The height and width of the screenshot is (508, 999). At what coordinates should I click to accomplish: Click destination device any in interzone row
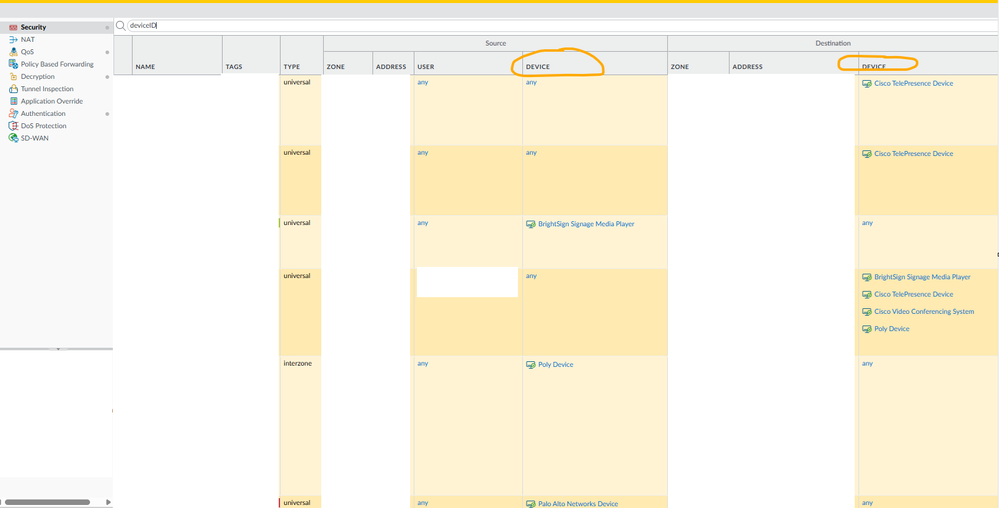coord(867,363)
